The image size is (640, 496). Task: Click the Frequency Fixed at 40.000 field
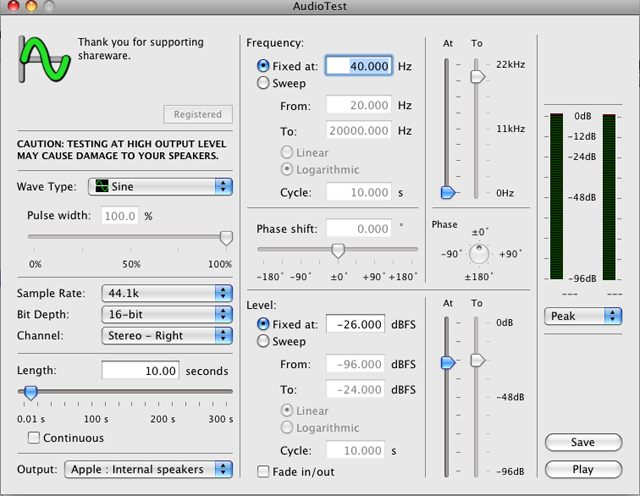359,66
